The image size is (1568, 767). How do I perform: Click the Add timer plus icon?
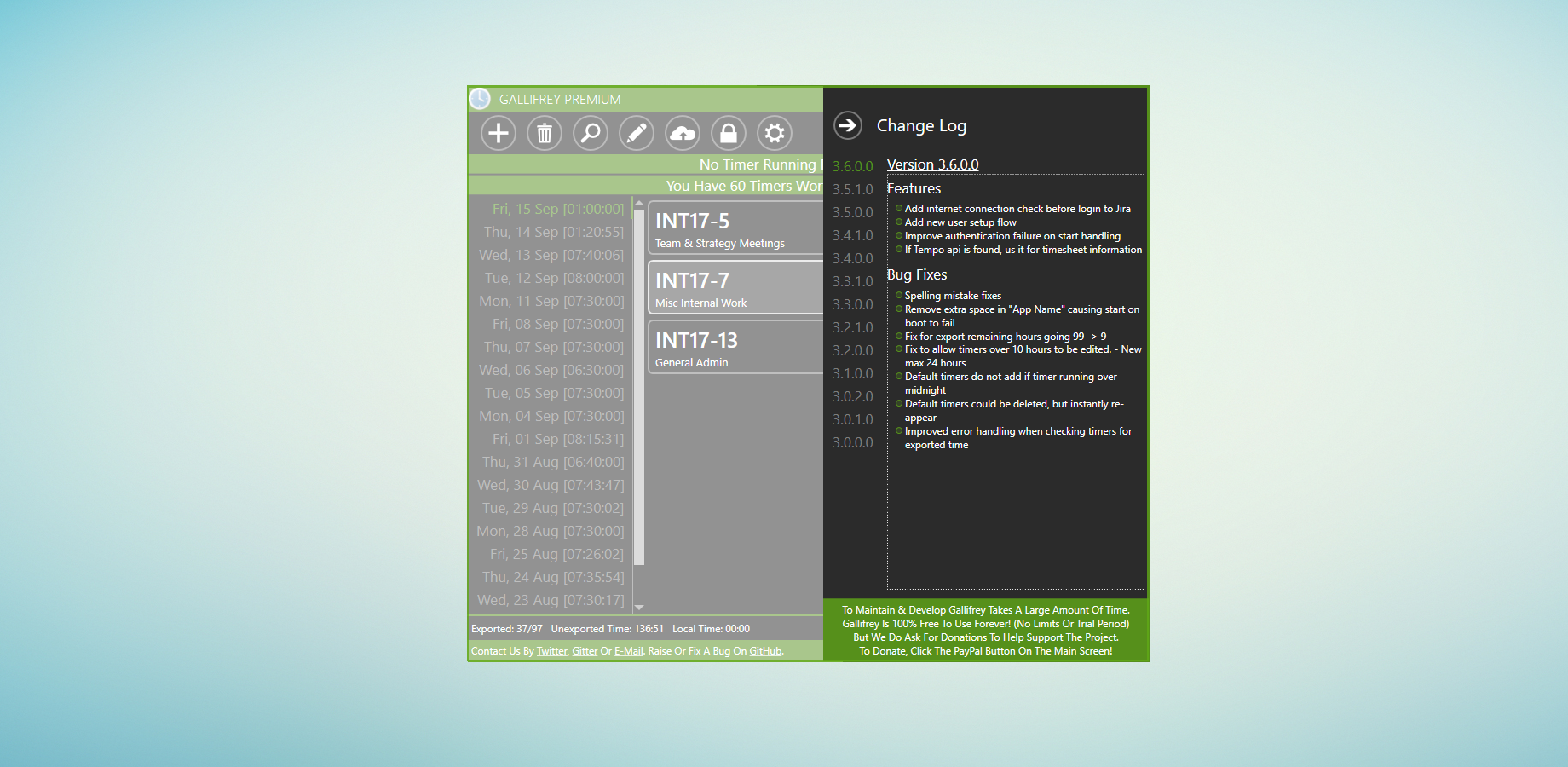(x=499, y=133)
